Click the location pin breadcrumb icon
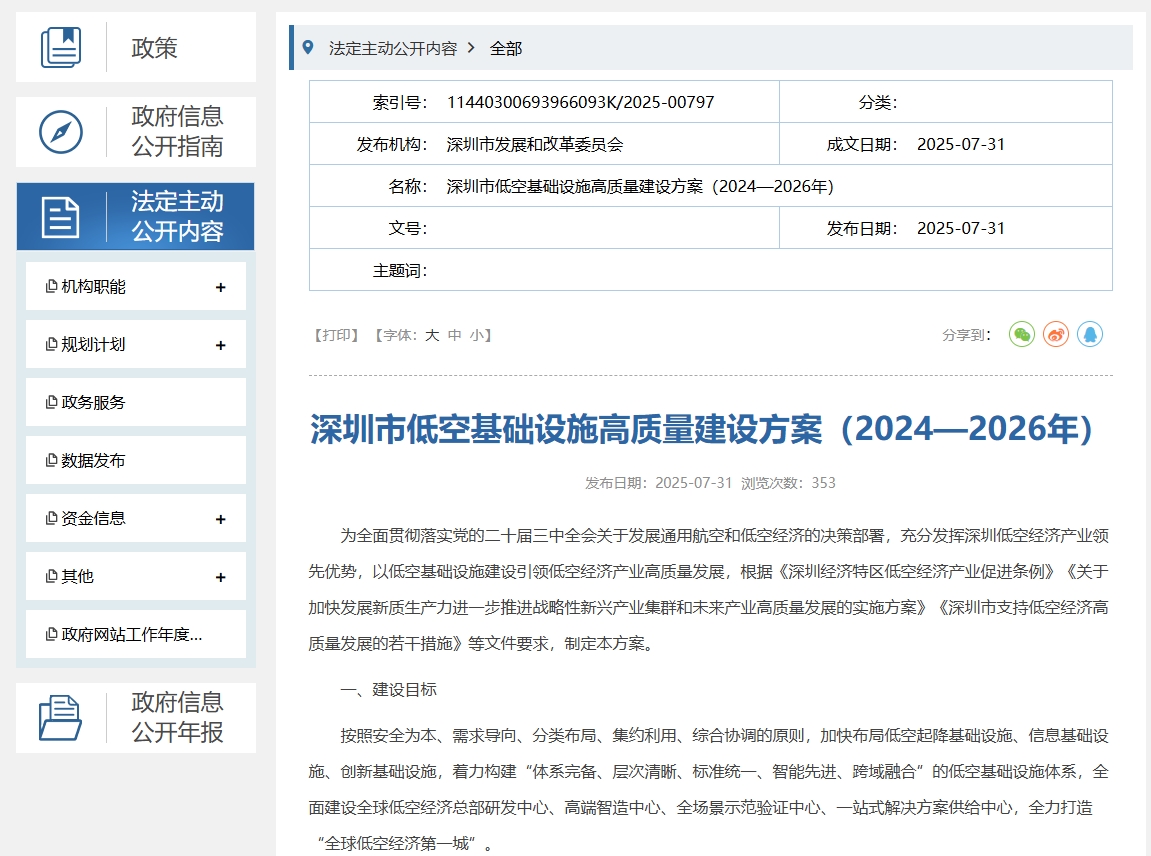This screenshot has height=856, width=1151. point(308,48)
